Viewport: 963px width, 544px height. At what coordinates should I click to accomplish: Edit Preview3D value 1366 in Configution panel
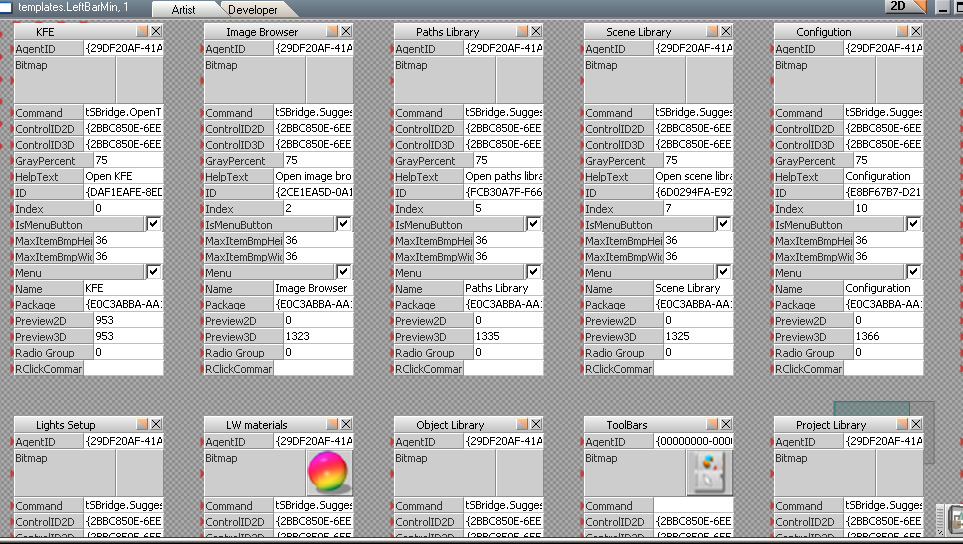(887, 336)
